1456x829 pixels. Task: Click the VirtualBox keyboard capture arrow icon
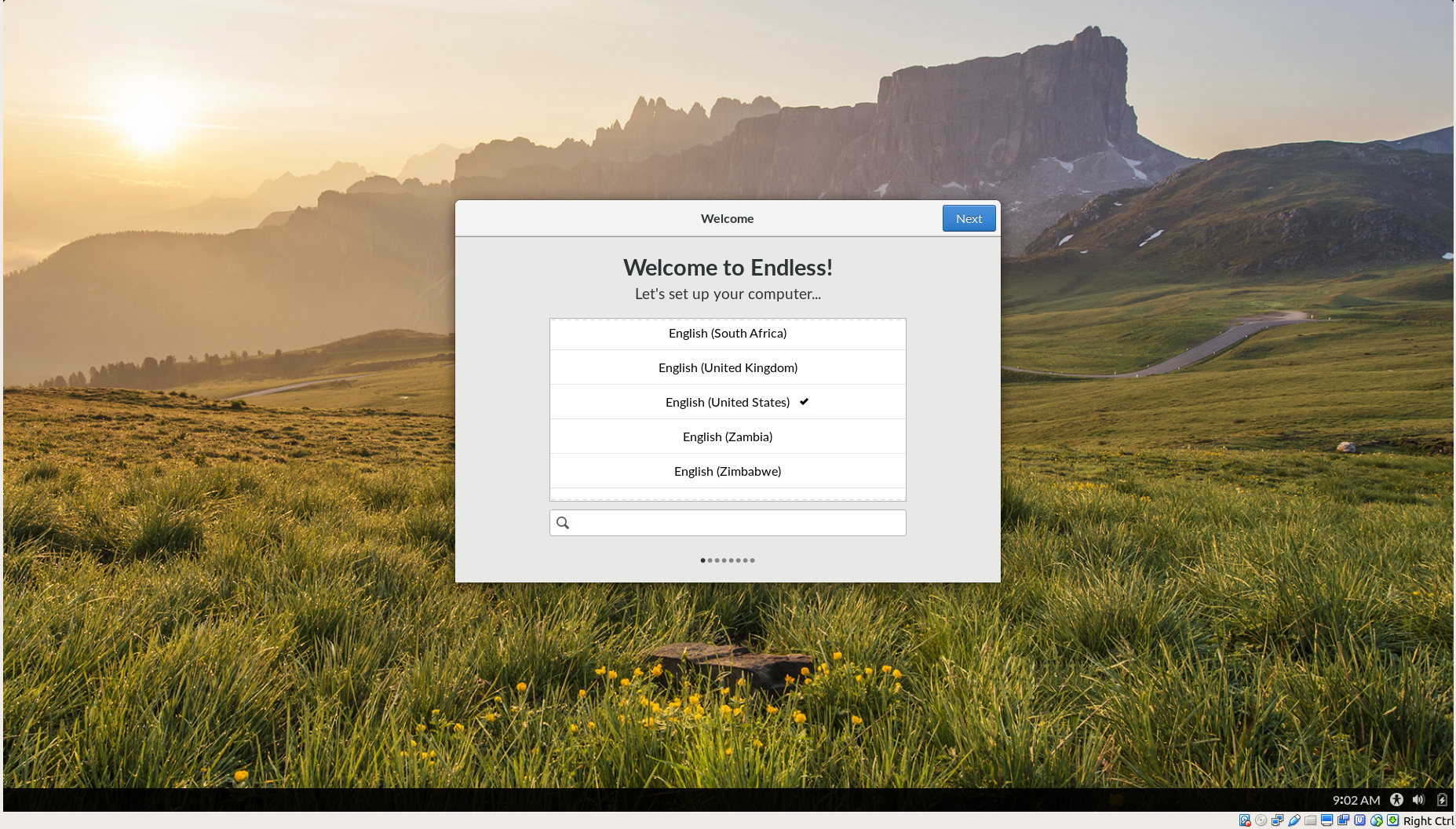pos(1392,820)
